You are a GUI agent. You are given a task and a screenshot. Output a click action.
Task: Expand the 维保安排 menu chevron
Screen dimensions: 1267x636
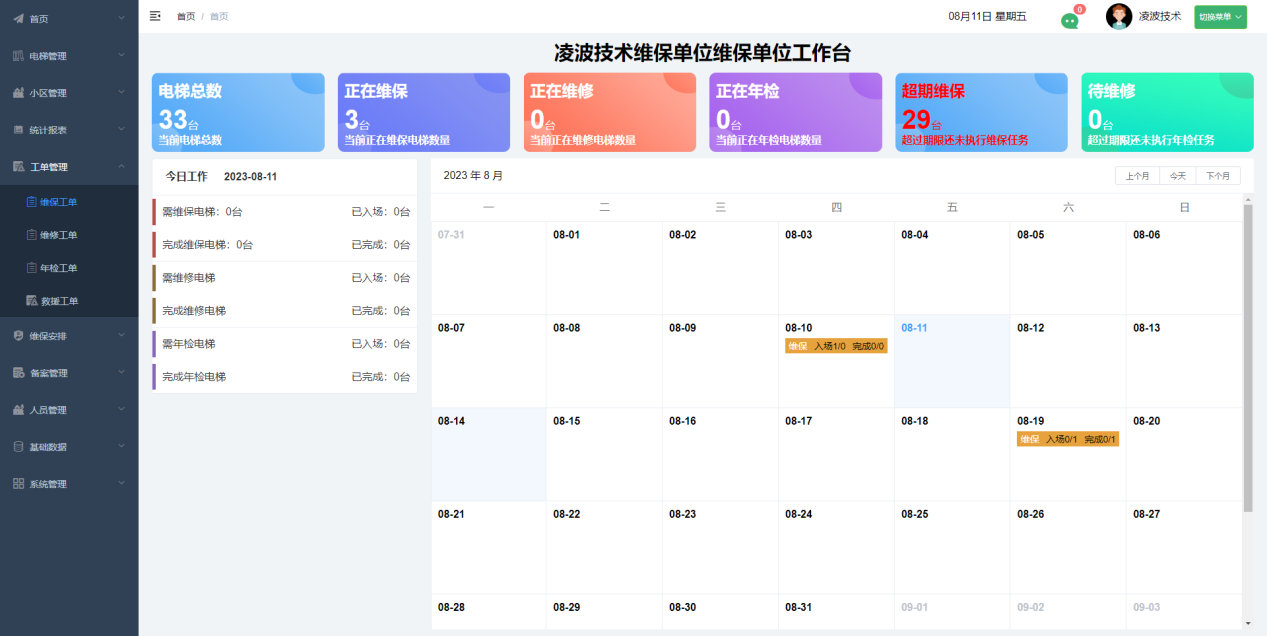click(x=121, y=336)
